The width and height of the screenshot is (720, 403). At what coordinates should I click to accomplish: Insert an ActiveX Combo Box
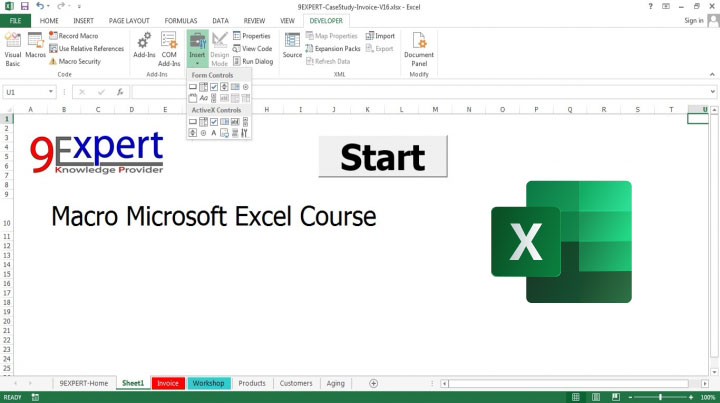click(x=203, y=122)
